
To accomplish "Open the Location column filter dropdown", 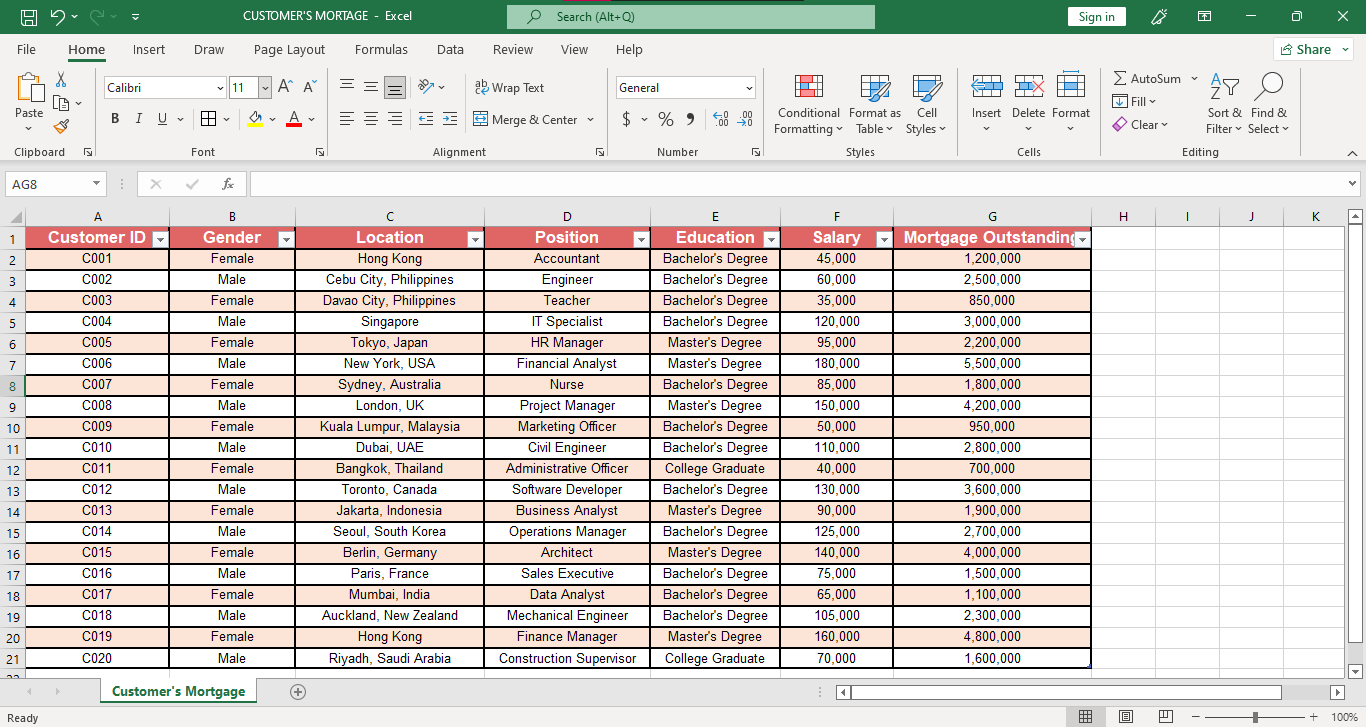I will [x=474, y=239].
